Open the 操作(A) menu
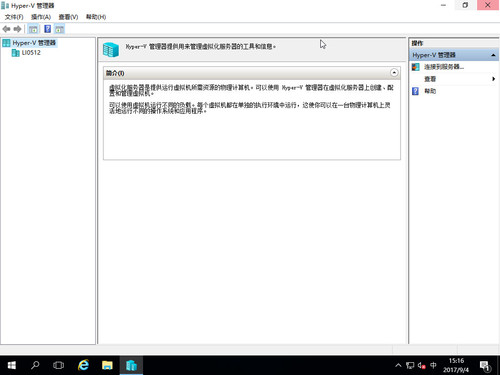 point(41,17)
